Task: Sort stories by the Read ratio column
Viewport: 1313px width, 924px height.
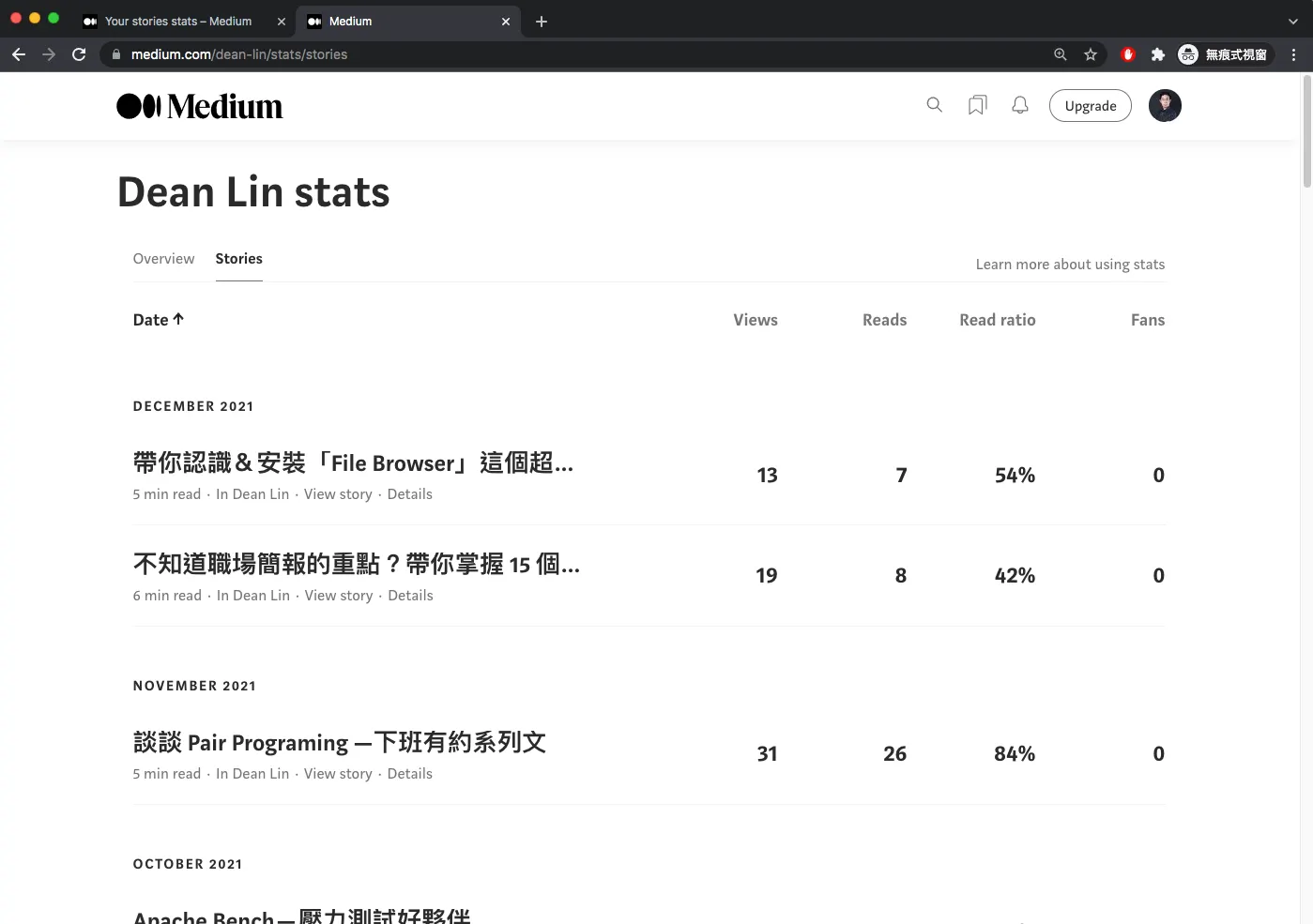Action: coord(998,320)
